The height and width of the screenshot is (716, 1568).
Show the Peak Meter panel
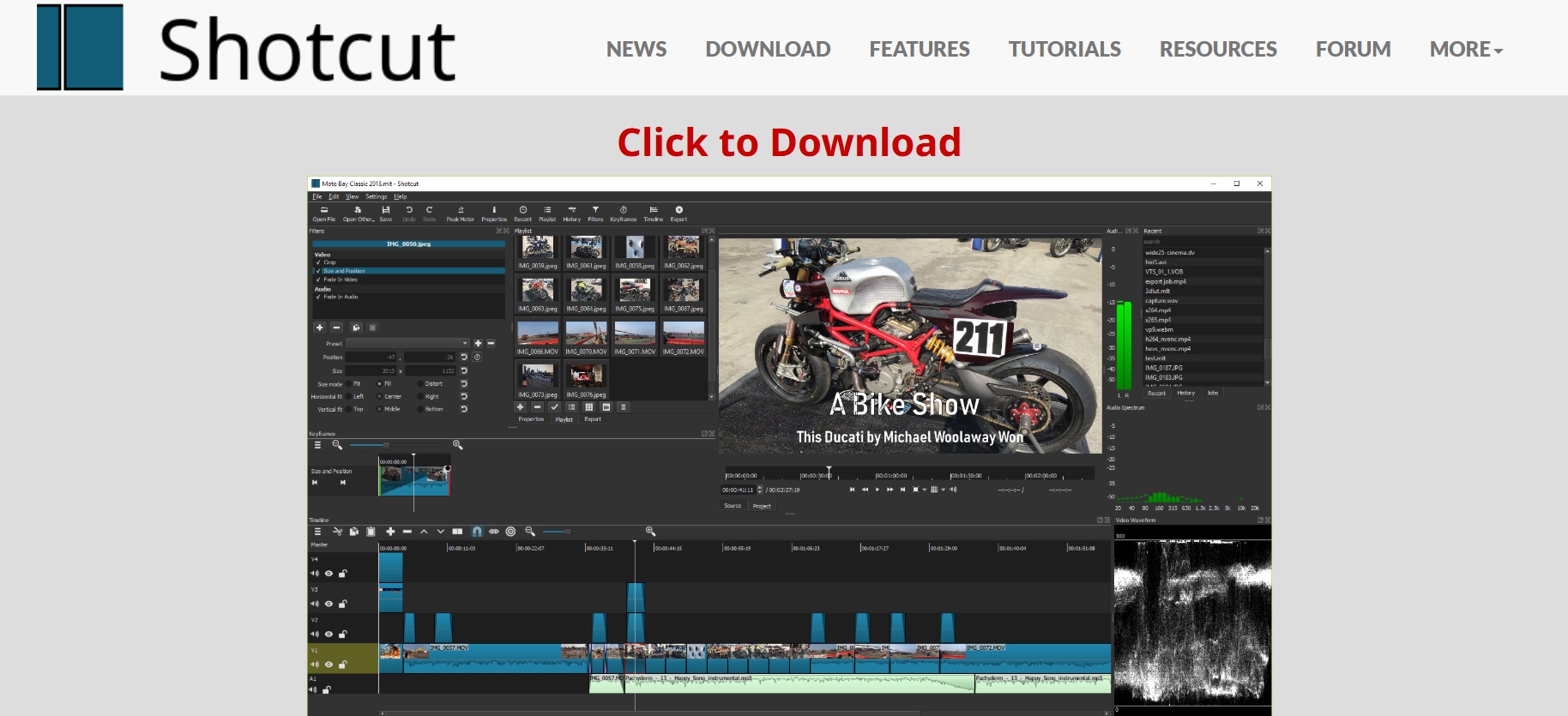tap(461, 214)
